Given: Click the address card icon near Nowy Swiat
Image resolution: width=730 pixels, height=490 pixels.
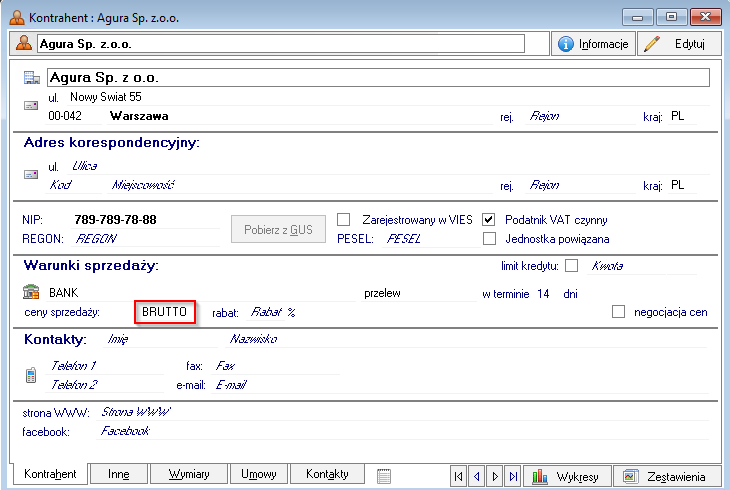Looking at the screenshot, I should click(x=31, y=104).
